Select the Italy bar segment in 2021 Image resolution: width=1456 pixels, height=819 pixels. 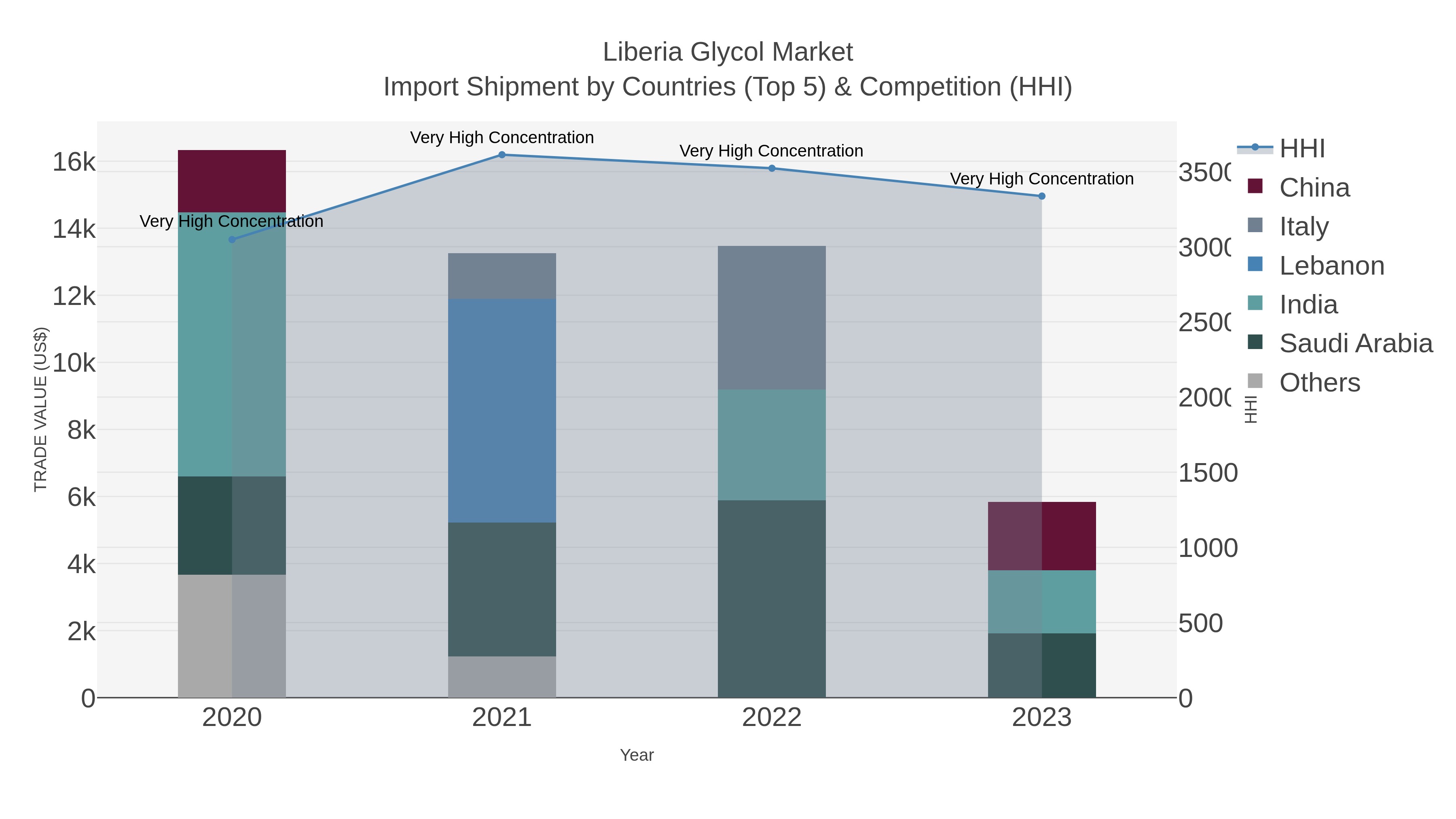[502, 276]
